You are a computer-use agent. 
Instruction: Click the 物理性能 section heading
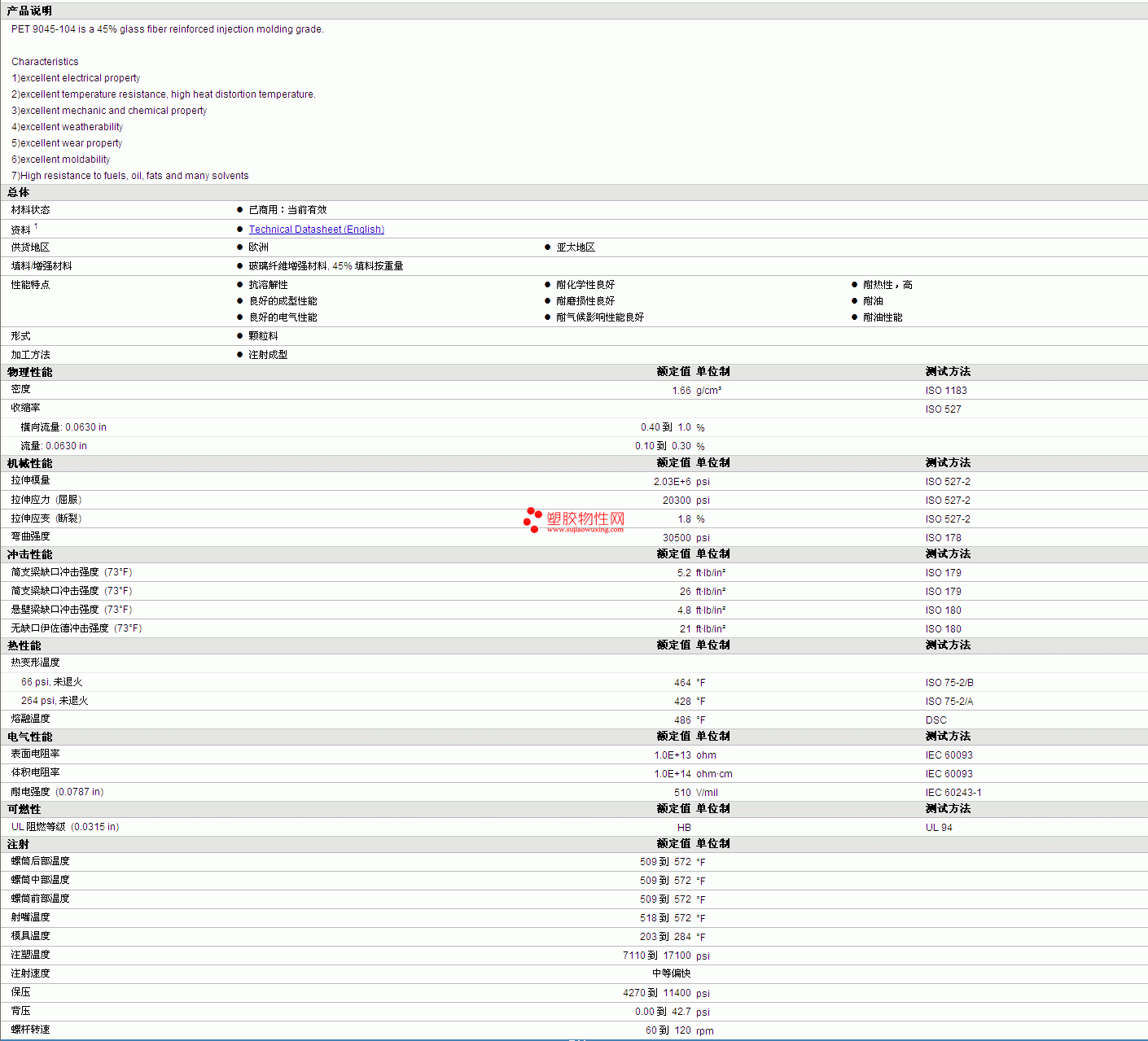[30, 372]
